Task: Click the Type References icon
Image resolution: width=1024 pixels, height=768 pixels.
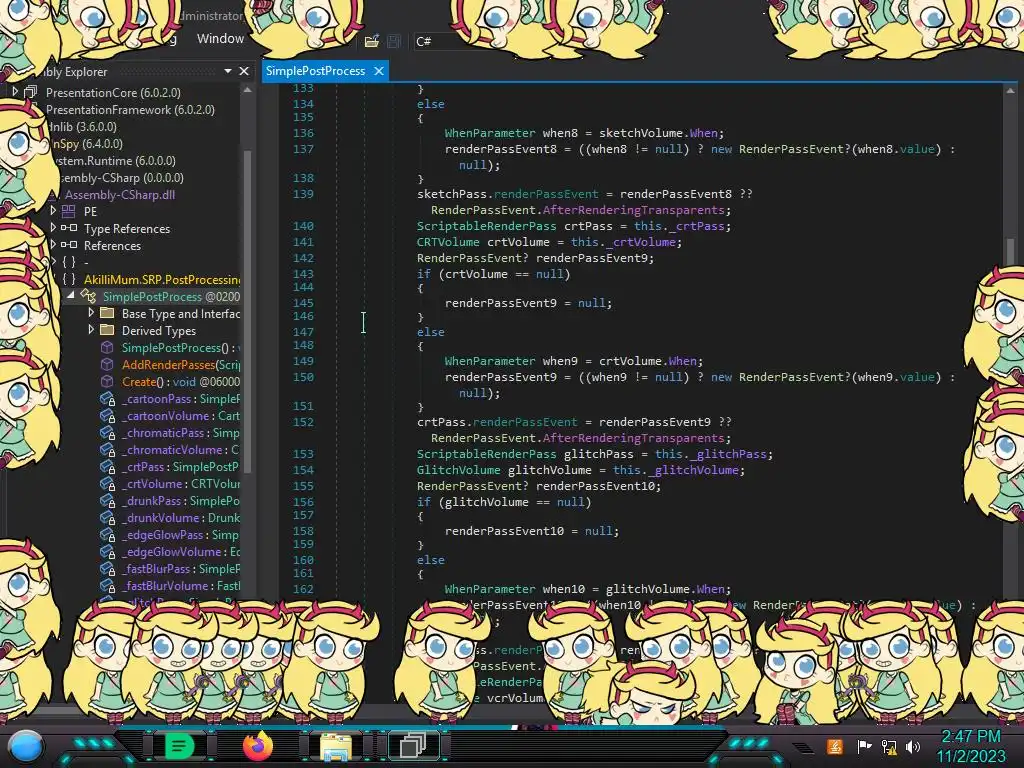Action: point(69,228)
